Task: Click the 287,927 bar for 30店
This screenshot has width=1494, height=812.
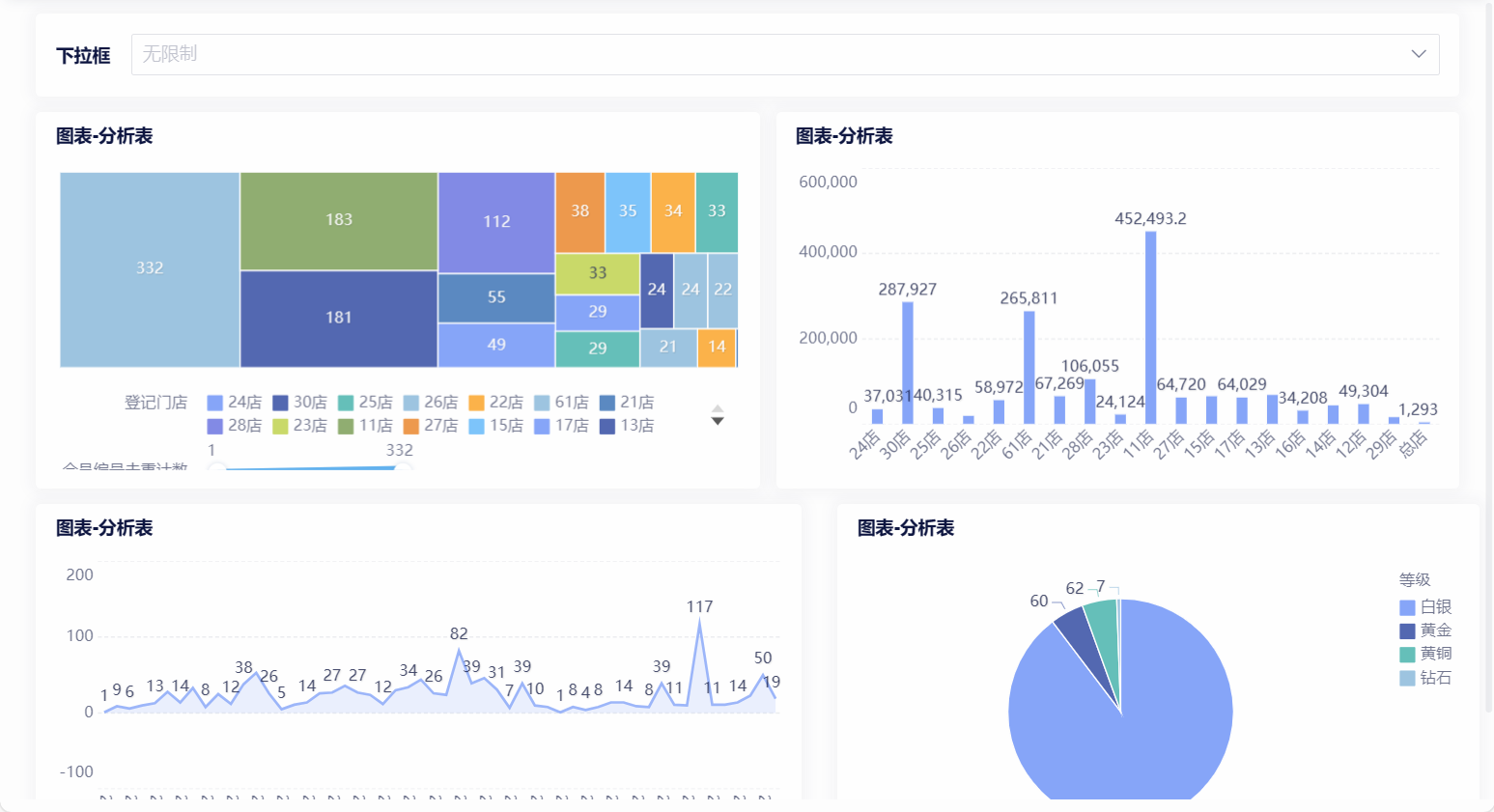Action: (908, 363)
